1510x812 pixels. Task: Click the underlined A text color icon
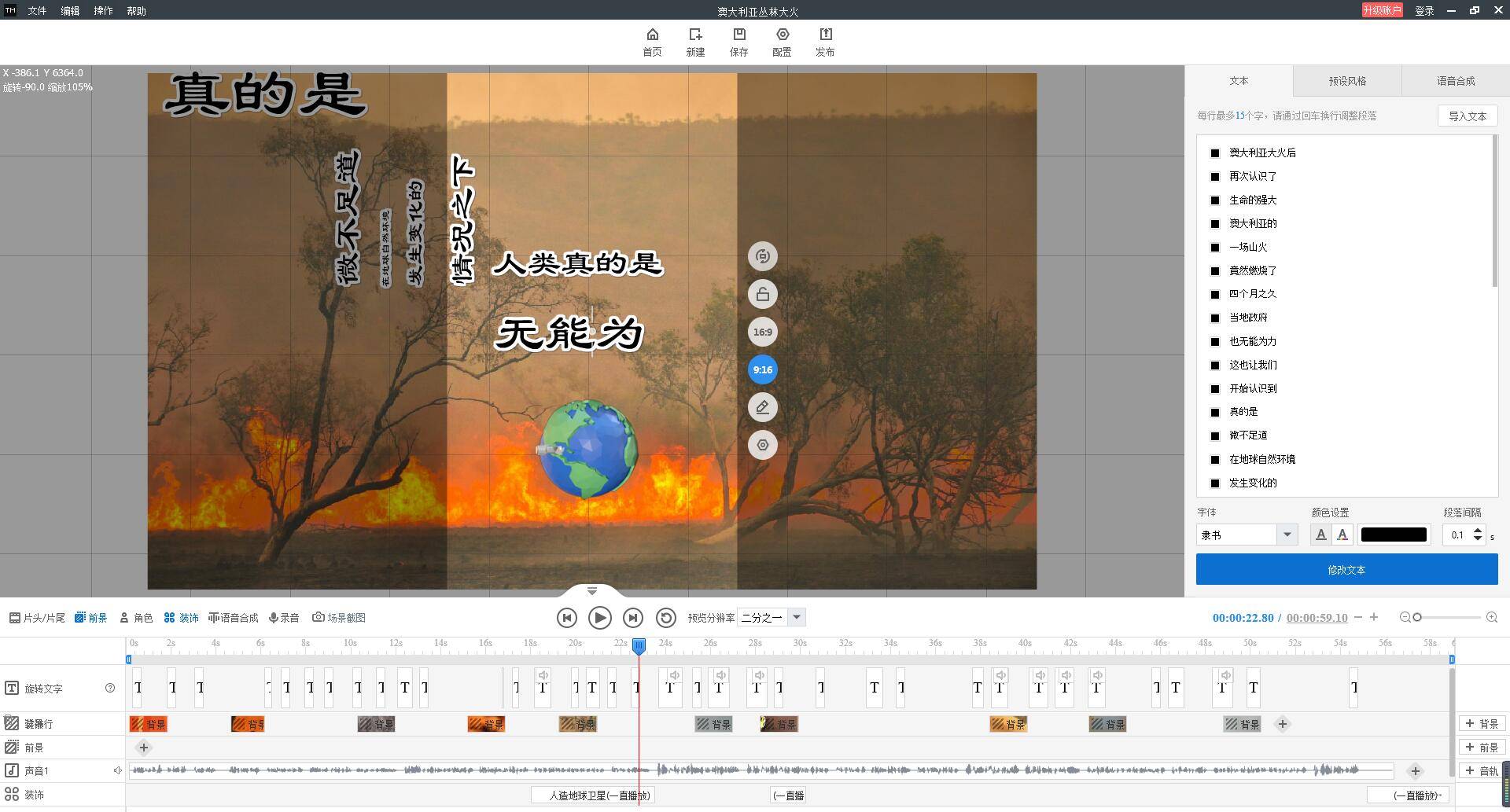pyautogui.click(x=1320, y=535)
